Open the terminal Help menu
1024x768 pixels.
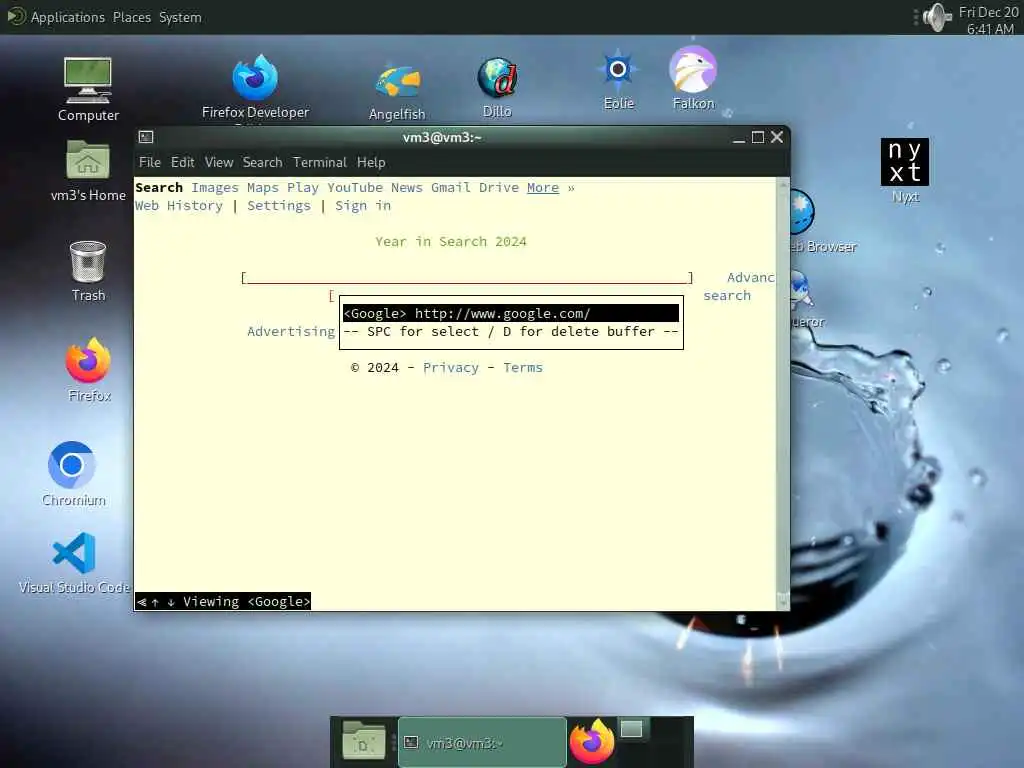coord(371,162)
